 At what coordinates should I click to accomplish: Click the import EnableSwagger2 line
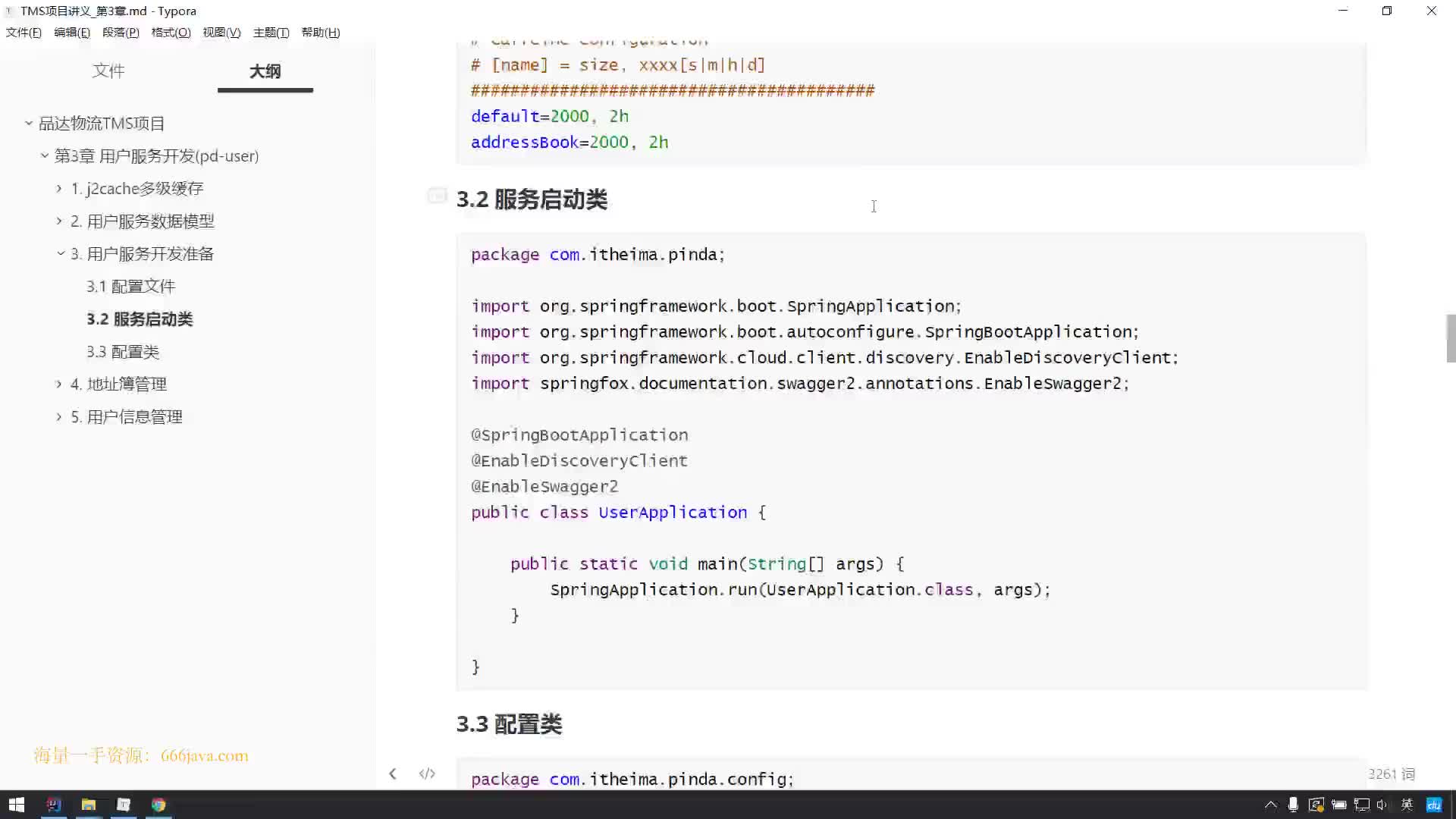tap(800, 383)
